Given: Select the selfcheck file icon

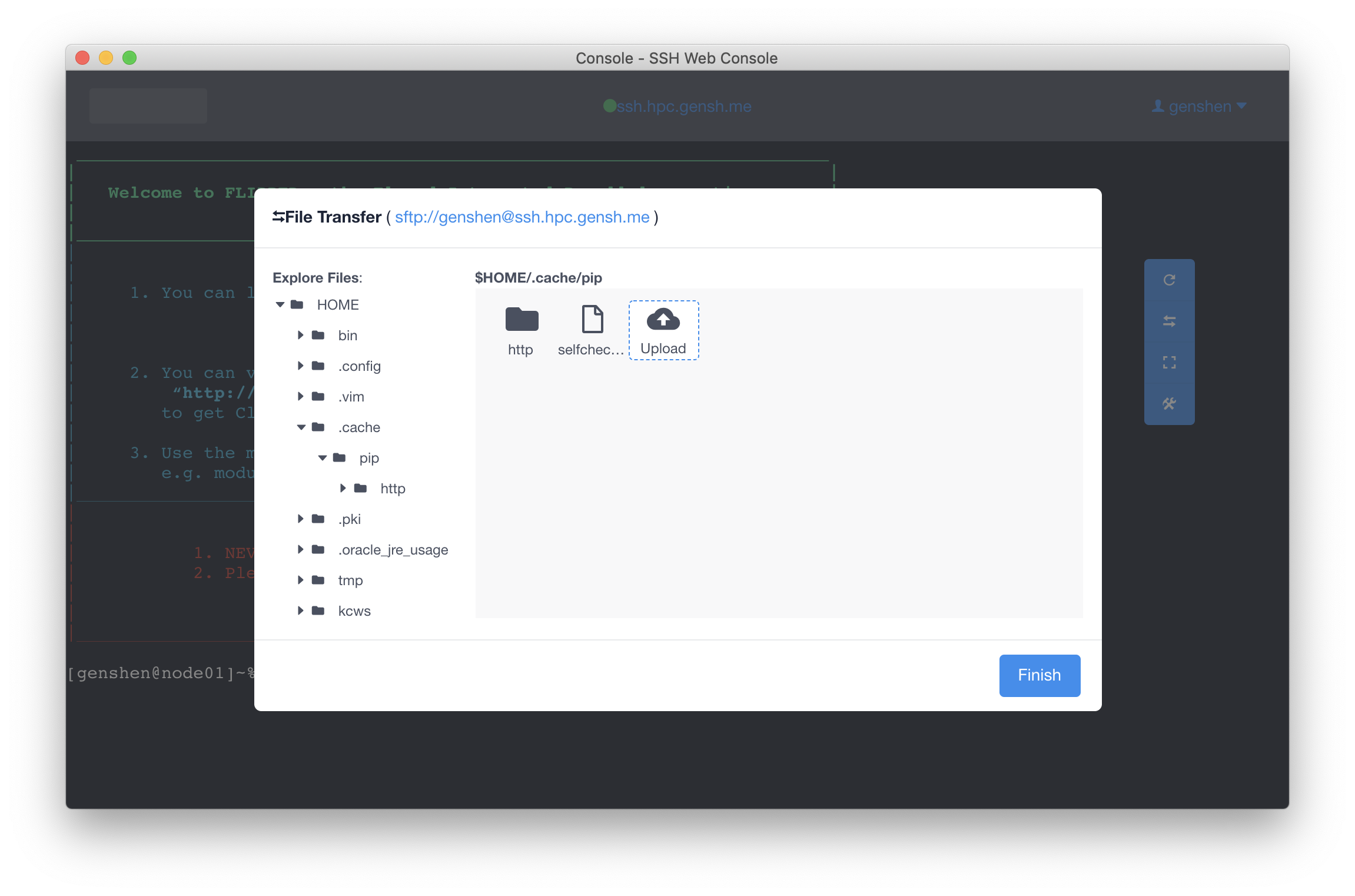Looking at the screenshot, I should click(x=592, y=320).
